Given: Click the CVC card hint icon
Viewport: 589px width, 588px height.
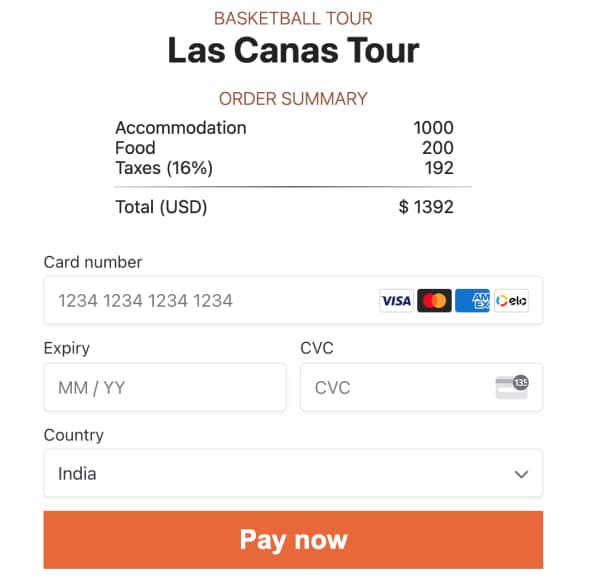Looking at the screenshot, I should point(512,387).
